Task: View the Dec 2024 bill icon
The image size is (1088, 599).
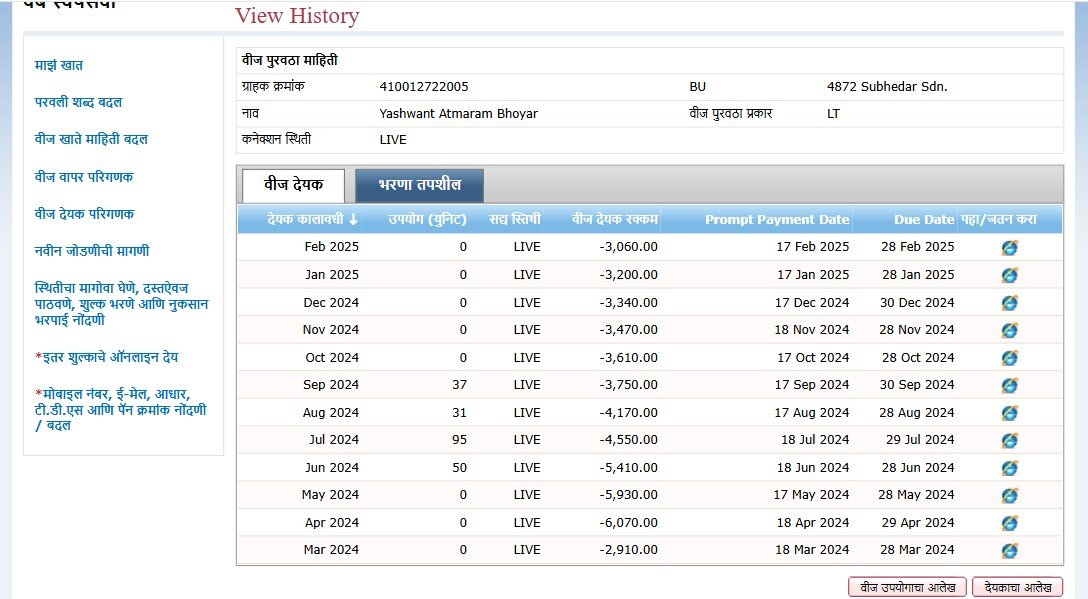Action: pyautogui.click(x=1009, y=303)
